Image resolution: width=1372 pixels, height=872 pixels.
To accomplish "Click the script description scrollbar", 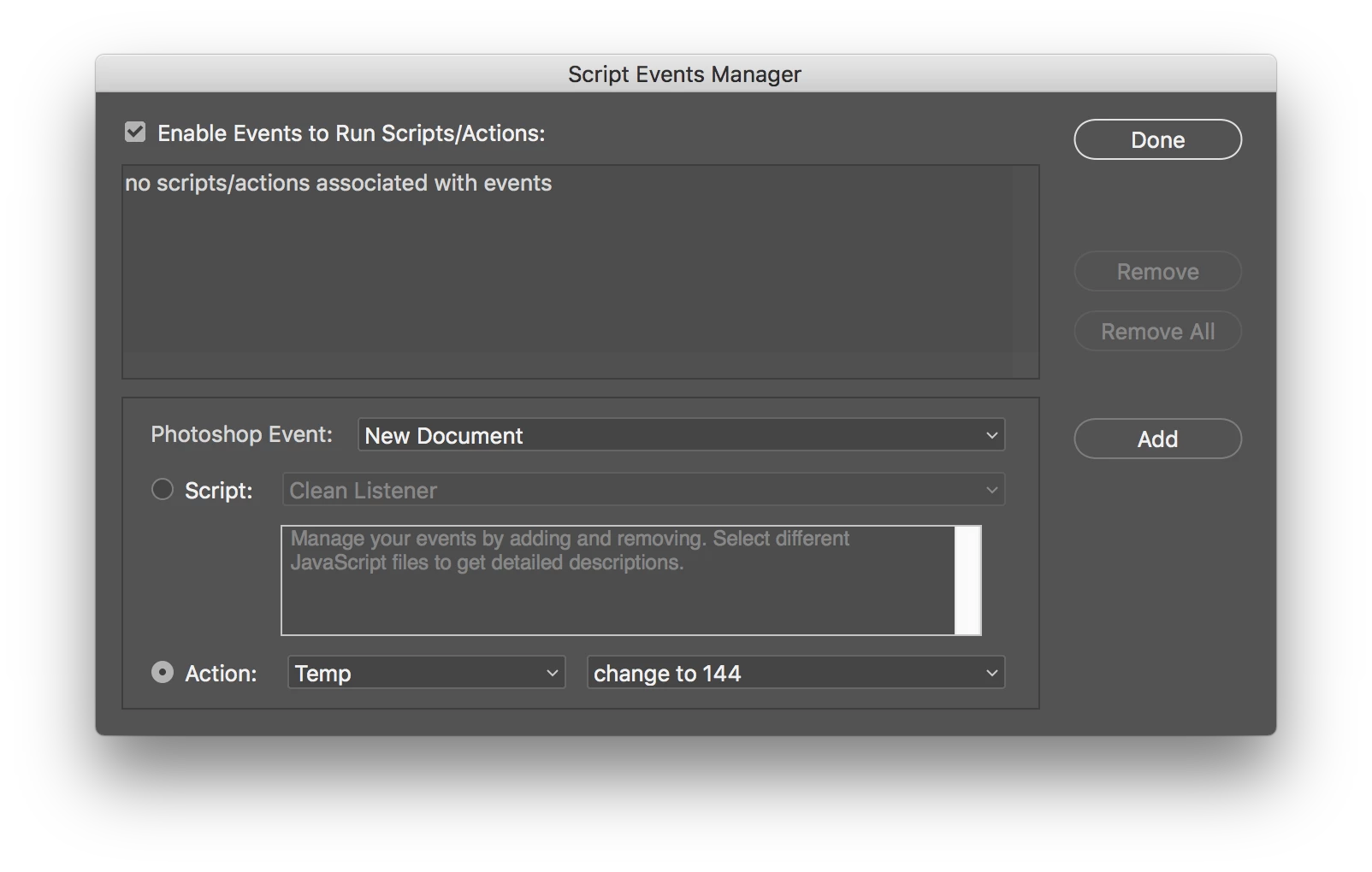I will click(967, 580).
